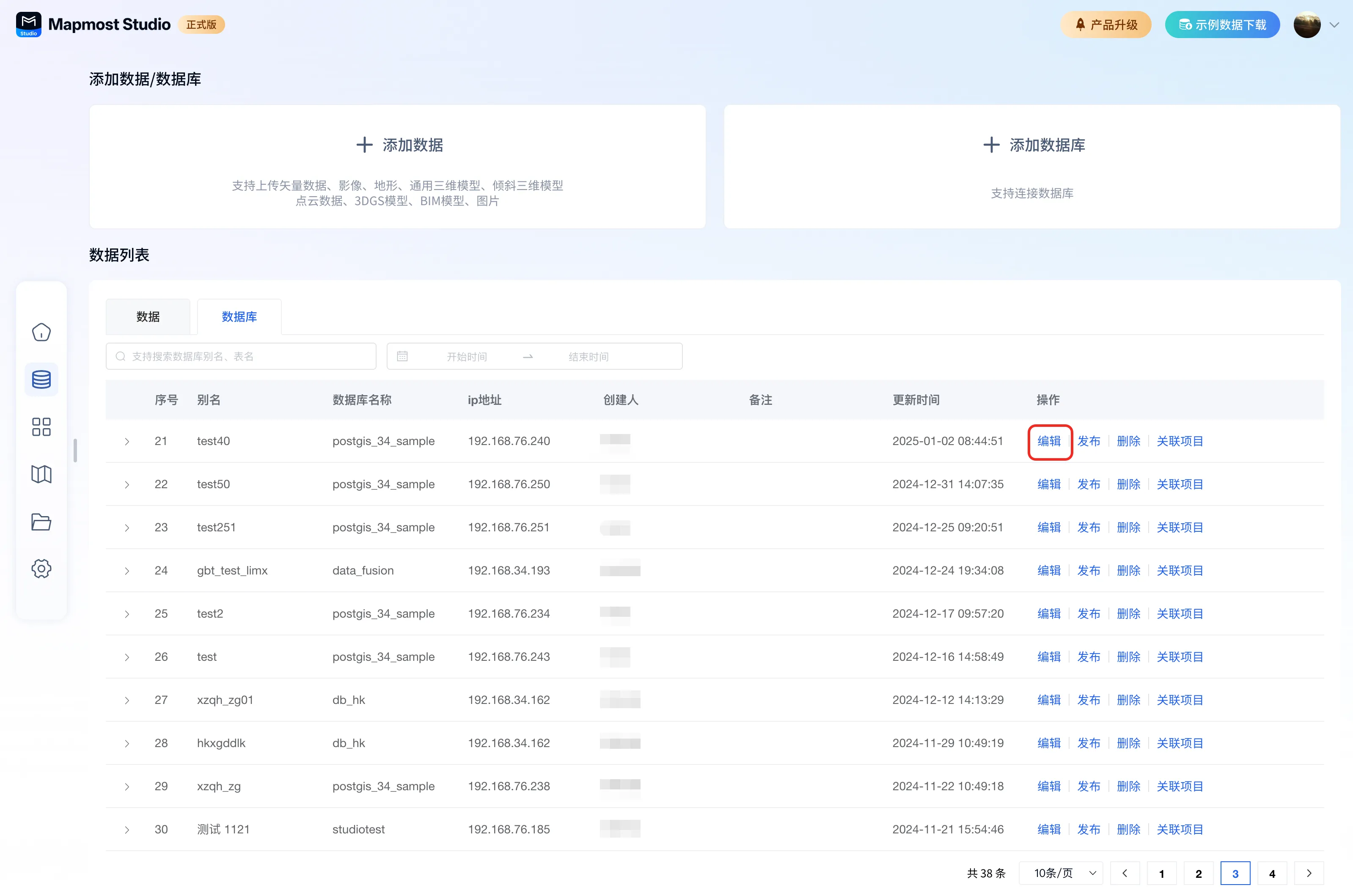Viewport: 1353px width, 896px height.
Task: Click 示例数据下载 button
Action: (x=1222, y=25)
